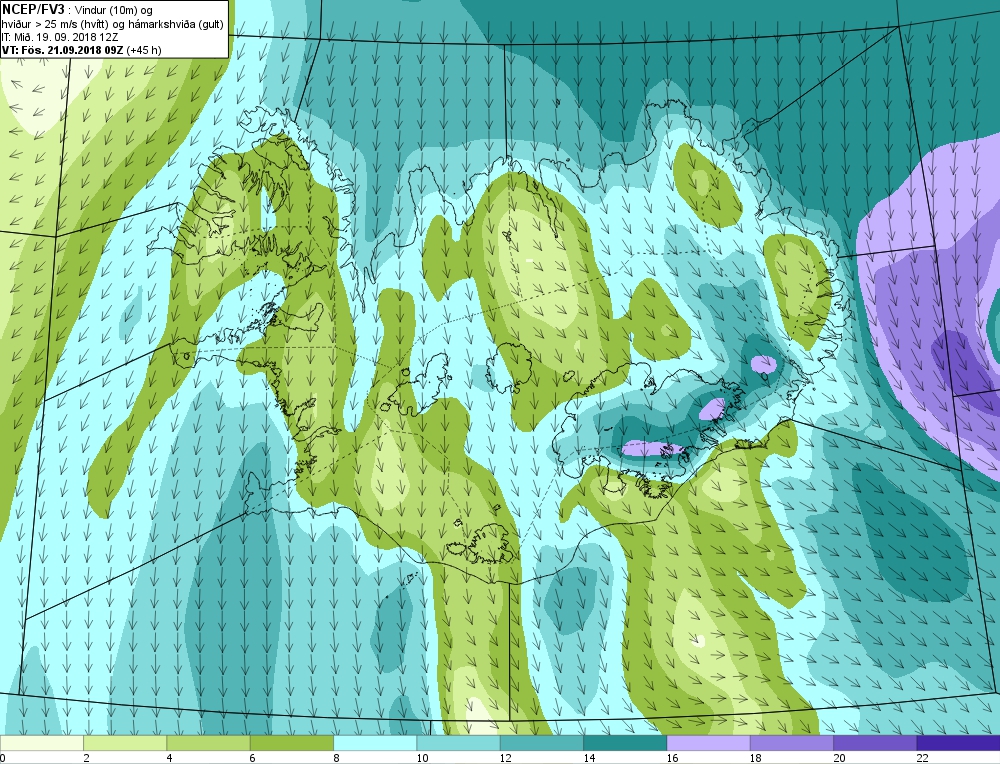The width and height of the screenshot is (1000, 764).
Task: Click the 4–6 m/s green legend swatch
Action: tap(209, 743)
